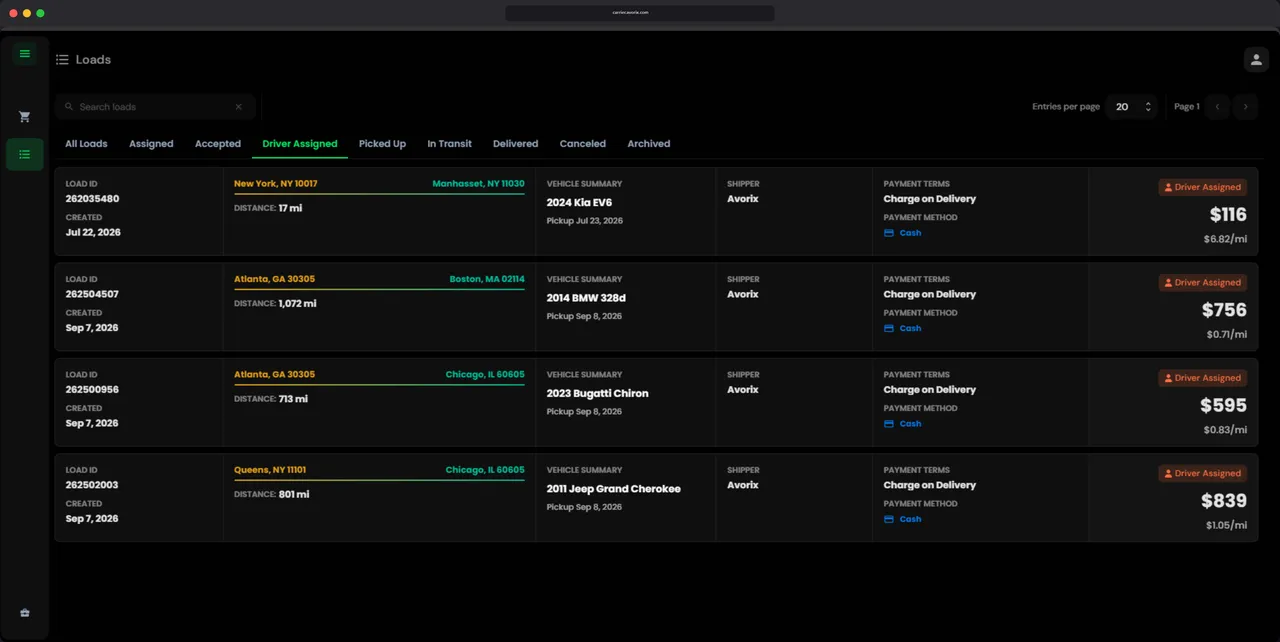This screenshot has width=1280, height=642.
Task: Focus the Search loads input
Action: [x=155, y=107]
